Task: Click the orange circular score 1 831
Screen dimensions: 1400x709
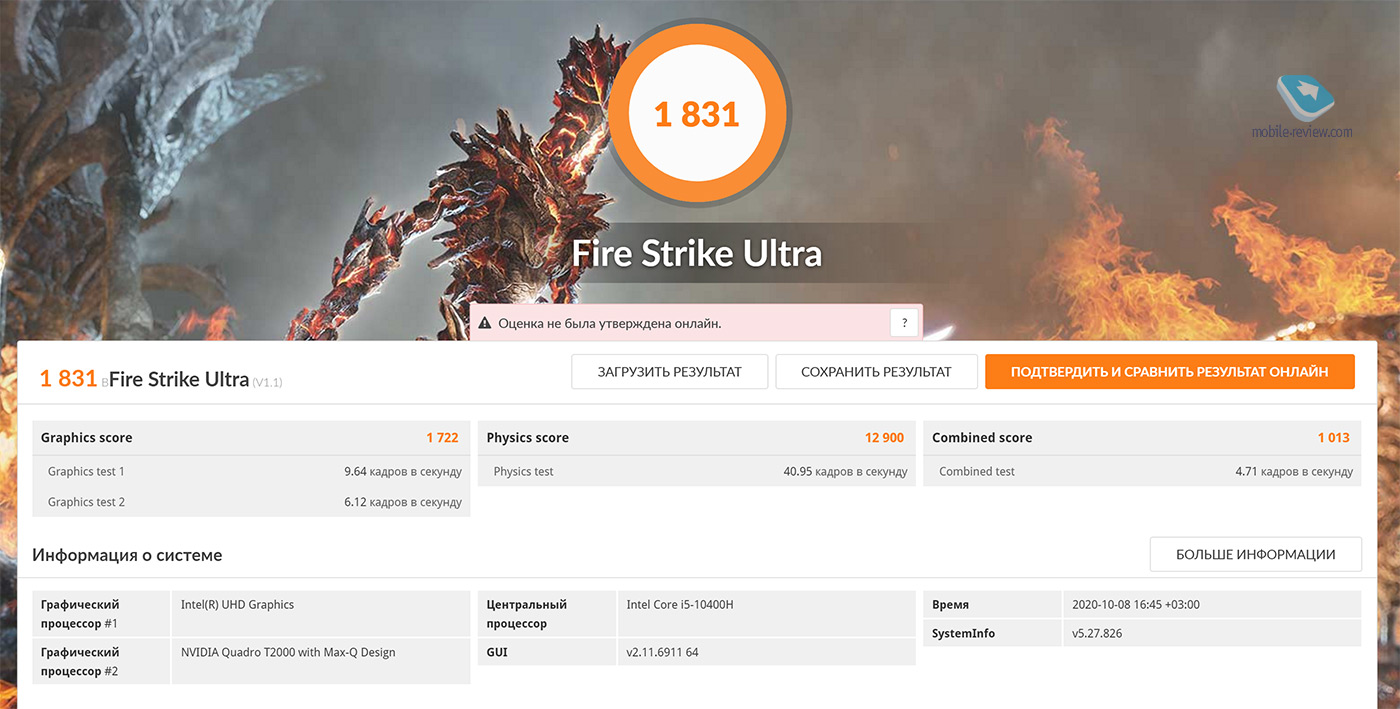Action: [x=697, y=114]
